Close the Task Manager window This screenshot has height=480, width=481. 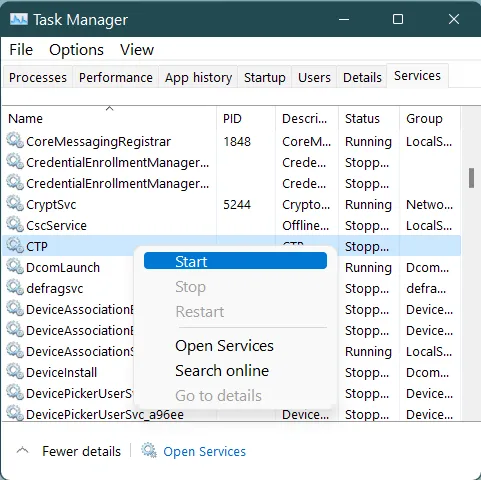pos(454,19)
